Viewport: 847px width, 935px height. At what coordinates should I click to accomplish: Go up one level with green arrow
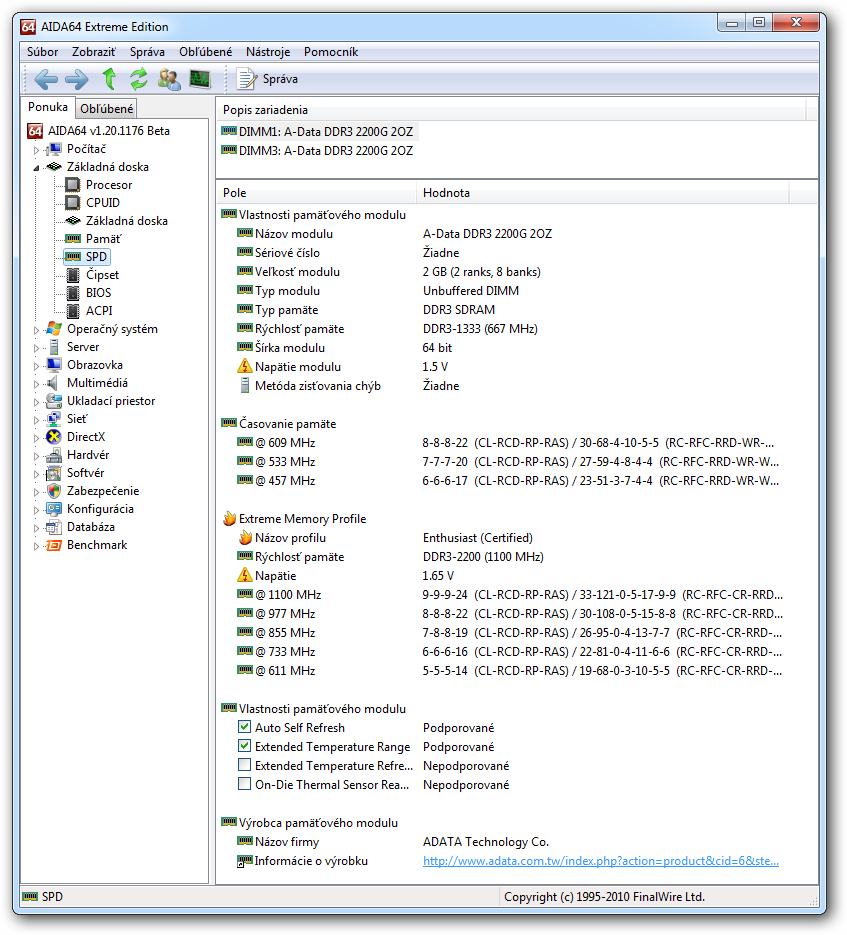pos(109,79)
